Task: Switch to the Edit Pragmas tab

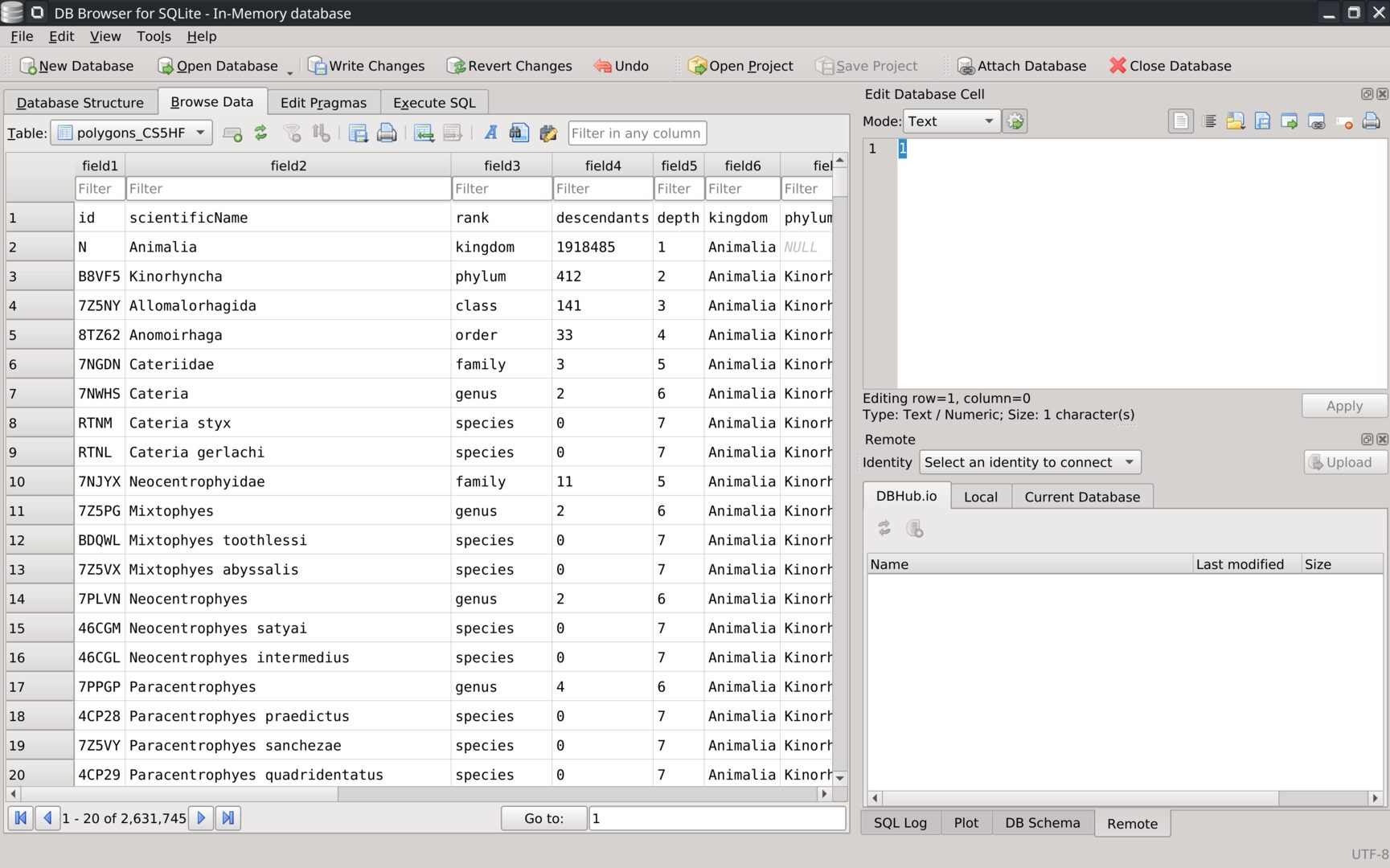Action: coord(323,103)
